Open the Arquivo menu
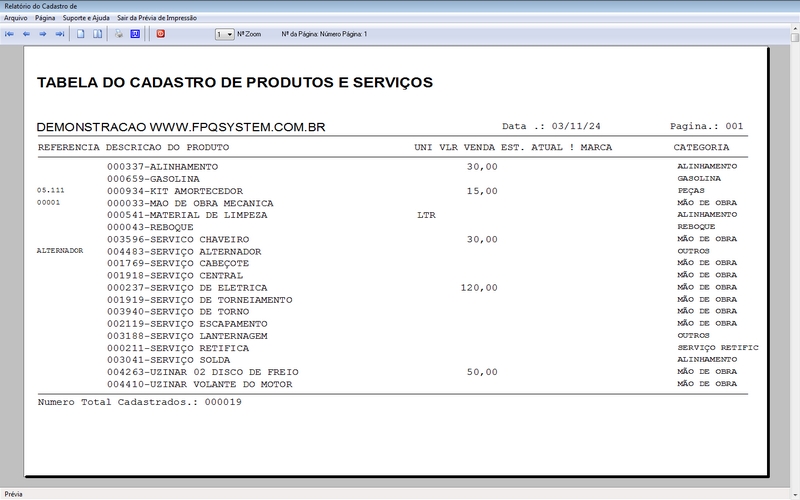 15,18
